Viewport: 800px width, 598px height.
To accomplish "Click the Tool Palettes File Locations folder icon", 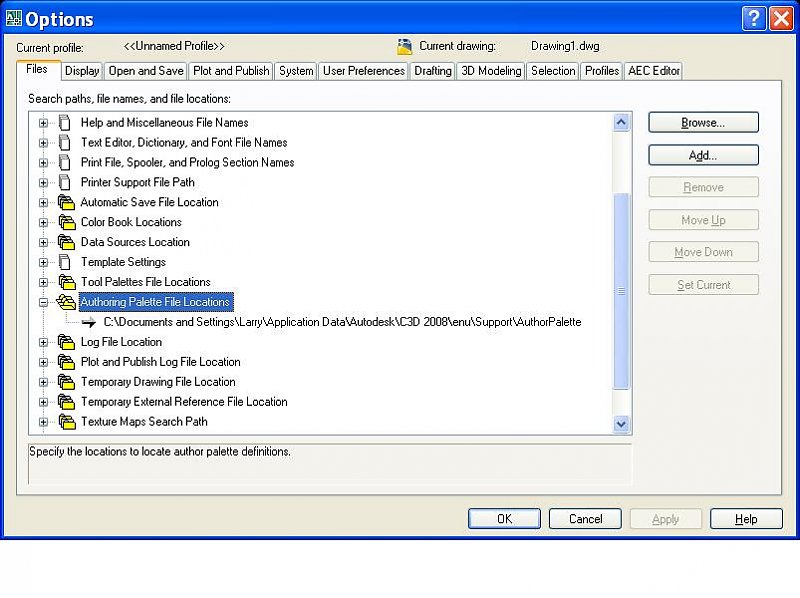I will pos(66,282).
